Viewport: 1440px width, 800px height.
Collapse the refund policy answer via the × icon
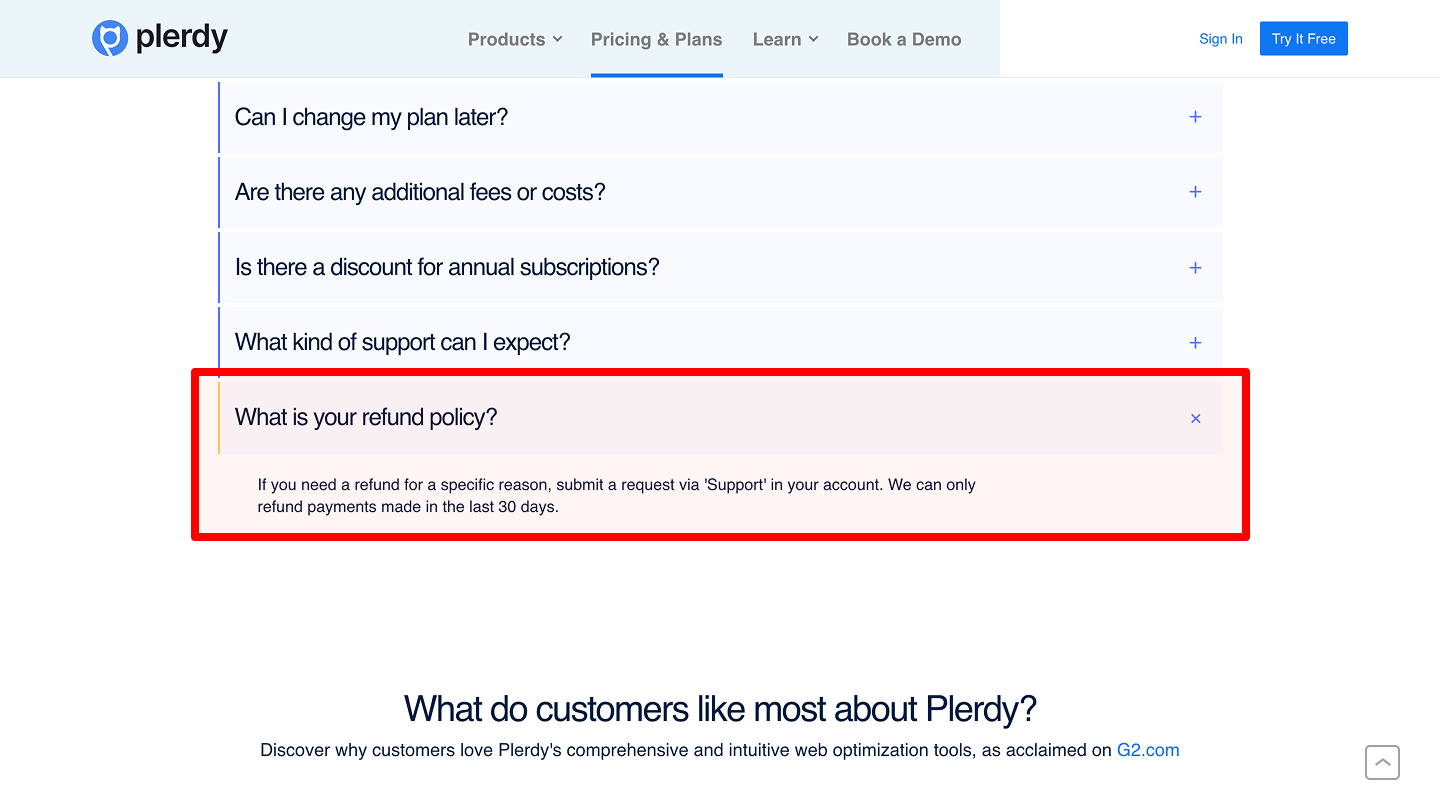(x=1195, y=418)
